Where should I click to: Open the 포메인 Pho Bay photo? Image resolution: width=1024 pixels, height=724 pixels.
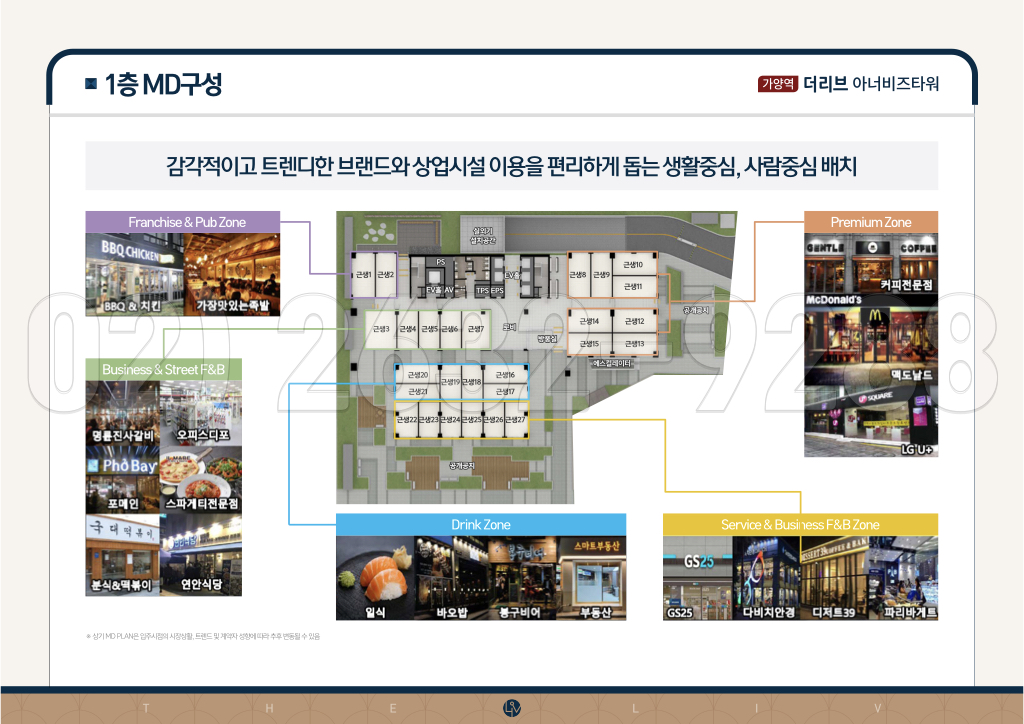point(122,480)
